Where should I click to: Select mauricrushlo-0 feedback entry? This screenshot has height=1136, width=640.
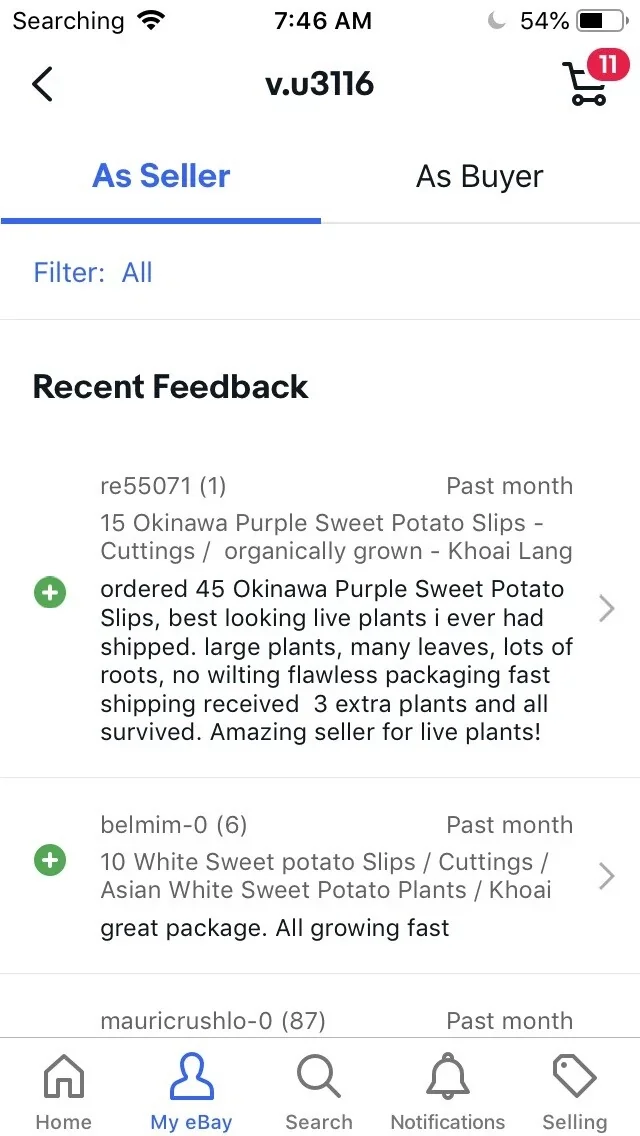[212, 1021]
